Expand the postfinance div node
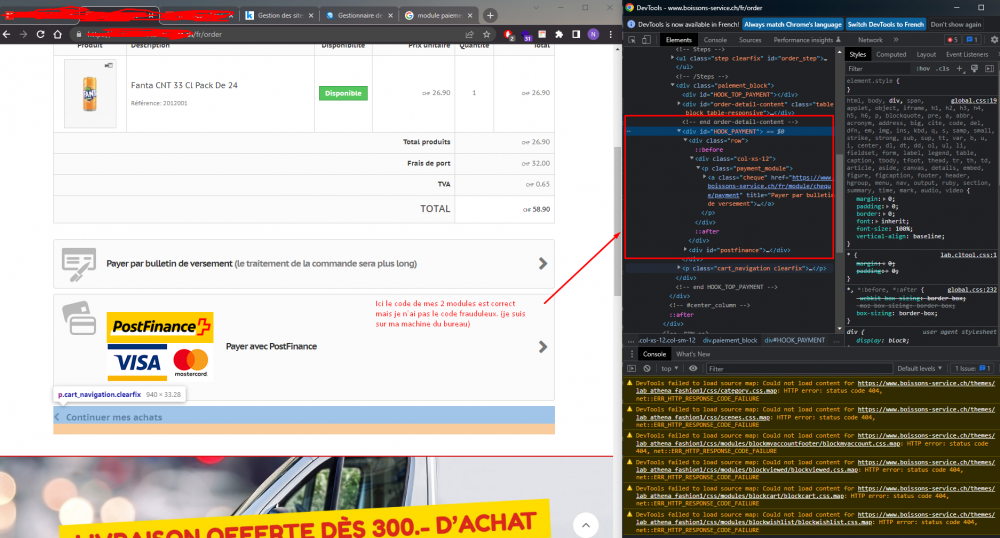This screenshot has width=1000, height=538. (685, 250)
